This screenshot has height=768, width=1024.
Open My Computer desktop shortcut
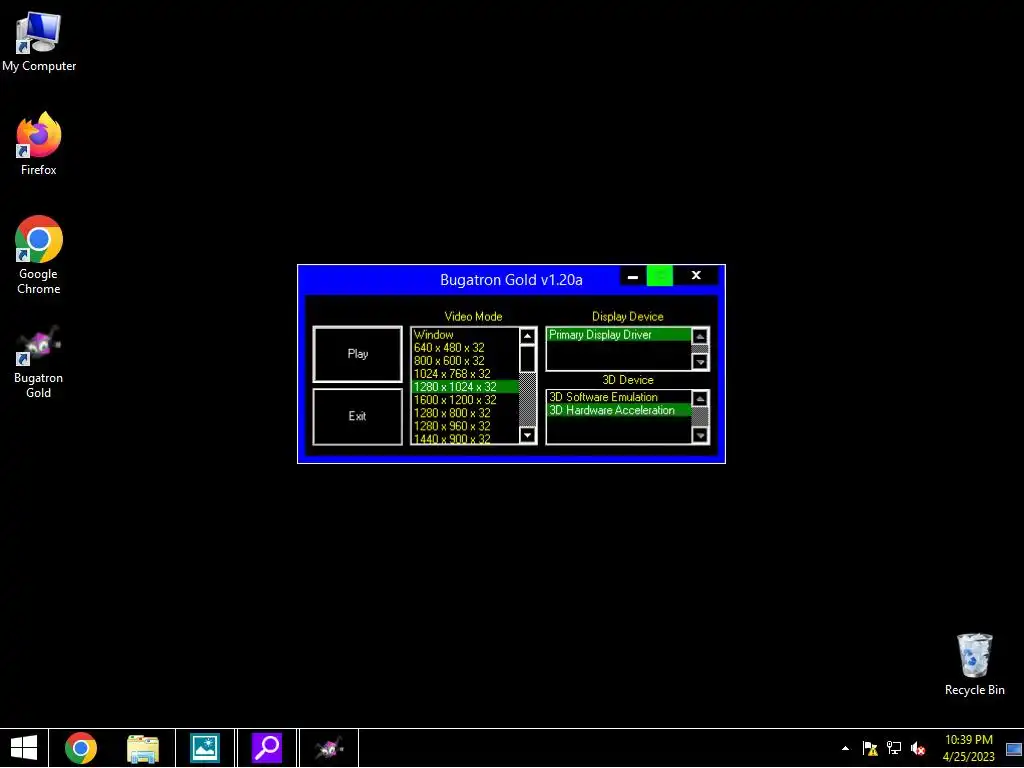point(39,42)
